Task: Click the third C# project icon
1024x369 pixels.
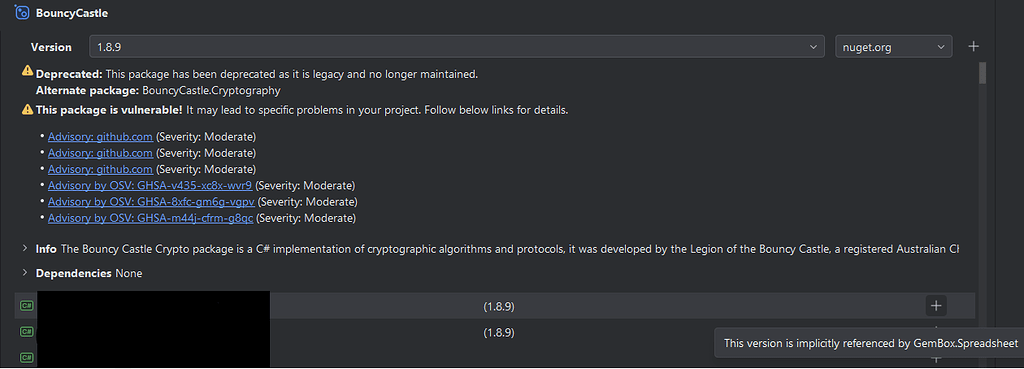Action: (27, 358)
